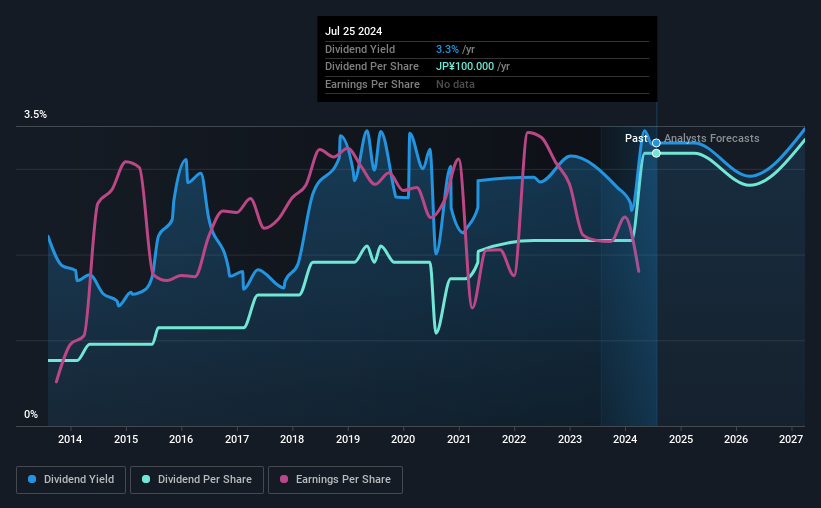Click the 2015 x-axis label
Screen dimensions: 821x508
point(126,439)
